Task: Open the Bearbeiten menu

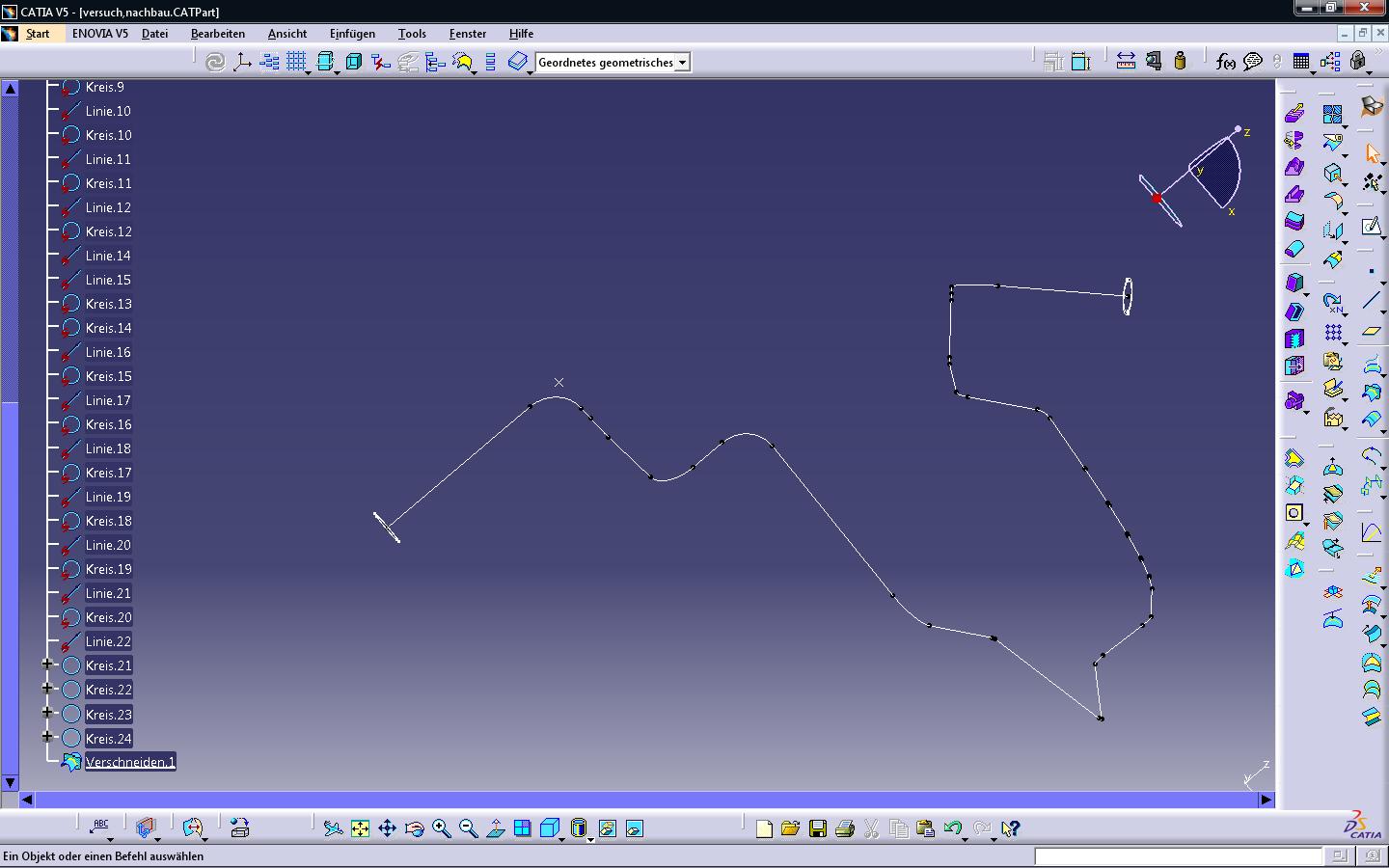Action: coord(218,34)
